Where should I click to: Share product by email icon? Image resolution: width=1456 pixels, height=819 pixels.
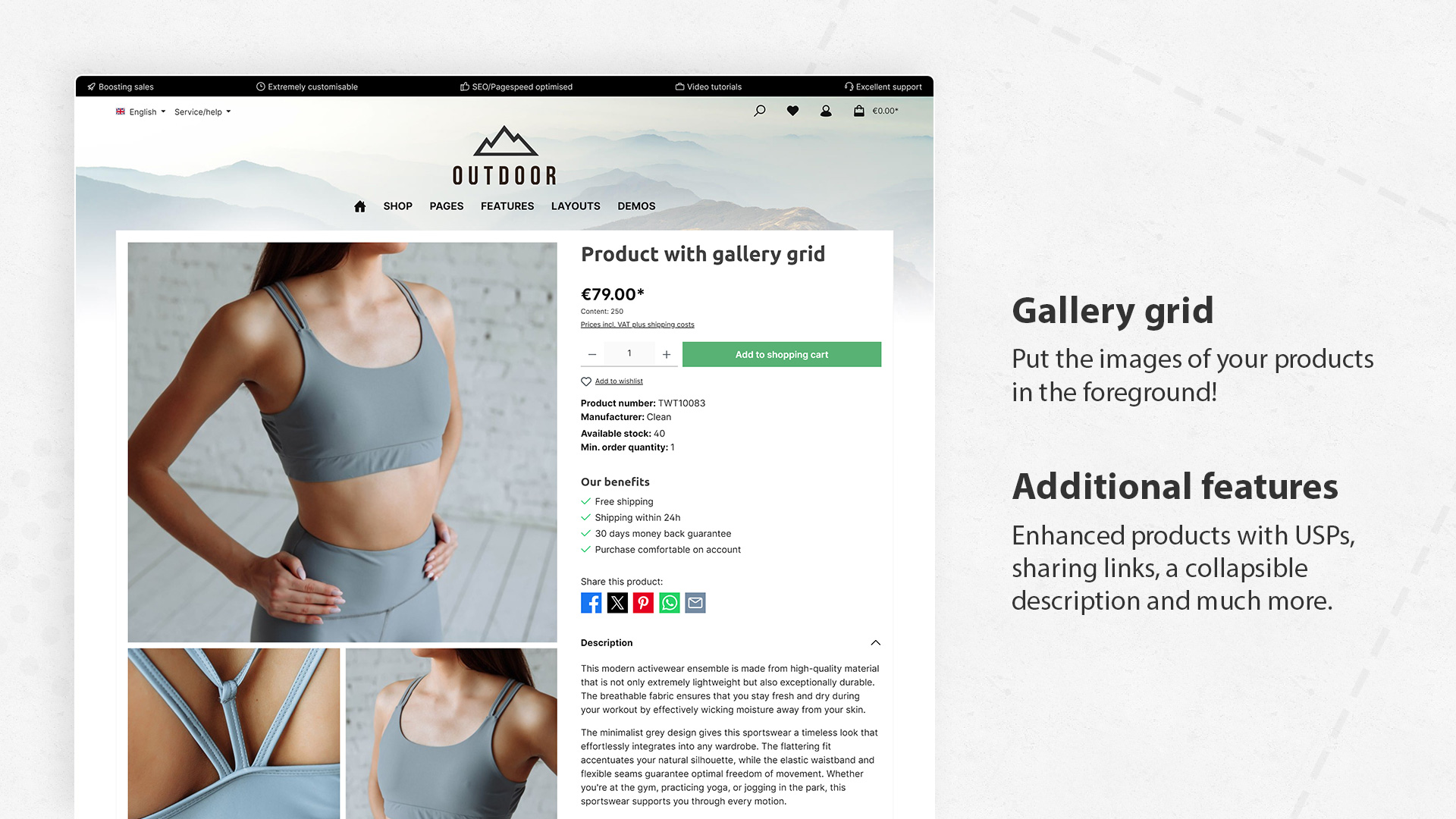click(695, 603)
